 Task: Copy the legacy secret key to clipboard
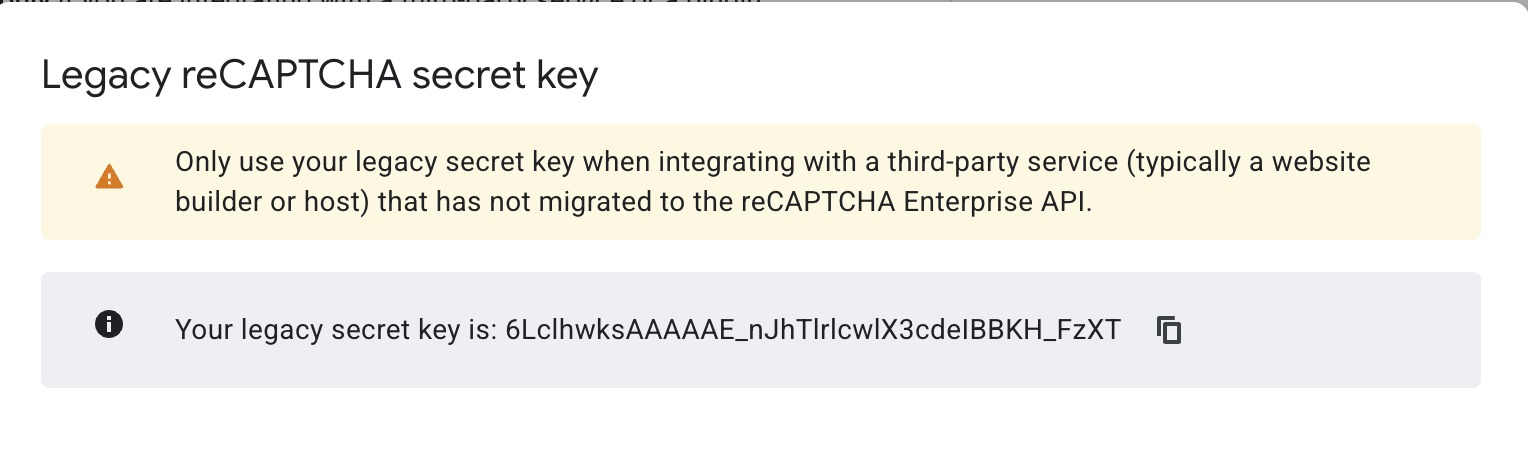[x=1169, y=330]
